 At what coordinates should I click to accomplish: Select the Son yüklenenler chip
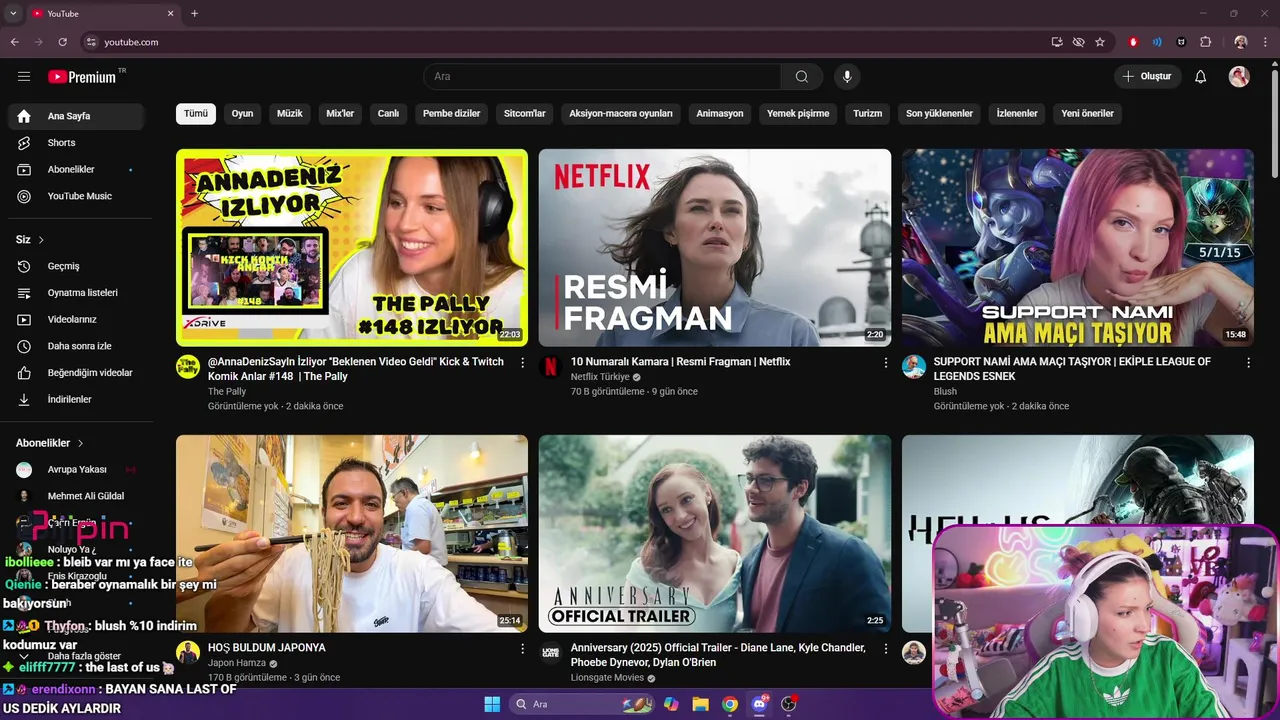[x=939, y=114]
